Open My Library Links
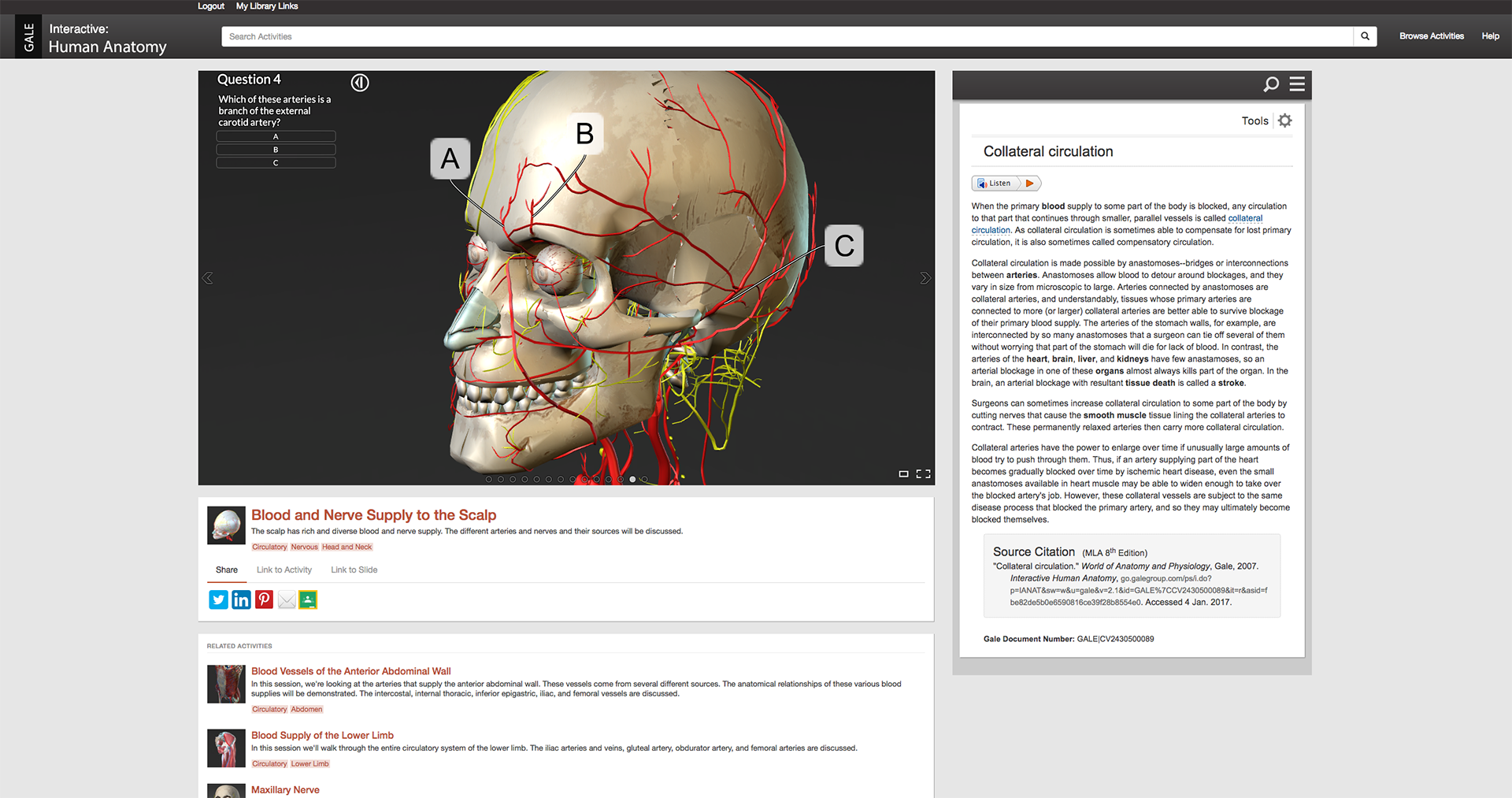This screenshot has height=798, width=1512. click(x=267, y=6)
